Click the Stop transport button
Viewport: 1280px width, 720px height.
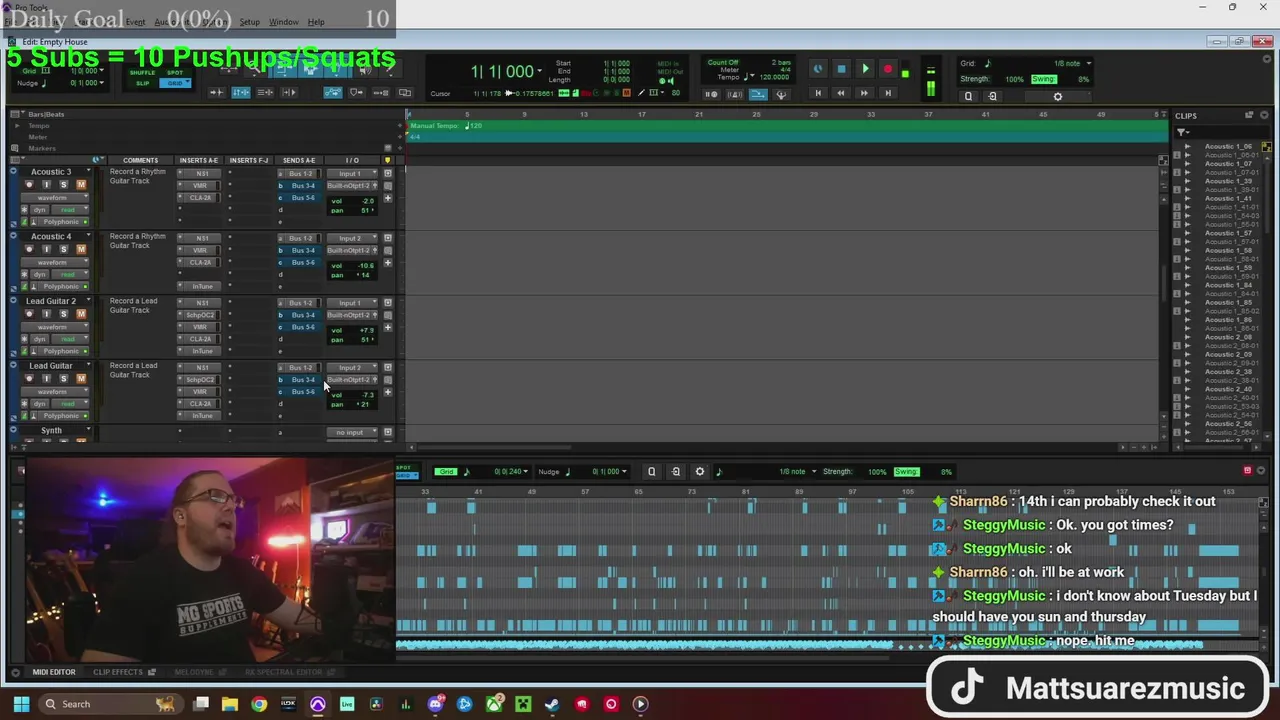(x=841, y=69)
